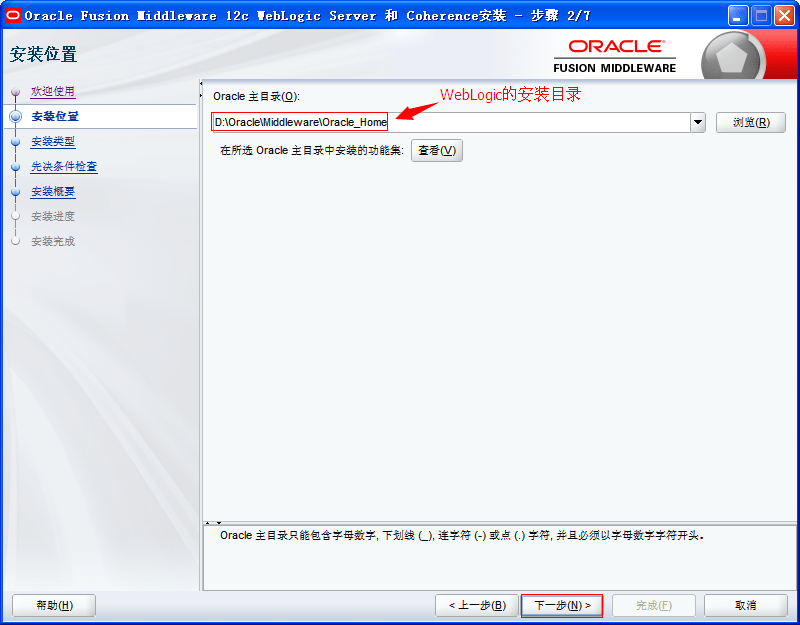
Task: Click the 安装概要 step bullet icon
Action: (16, 191)
